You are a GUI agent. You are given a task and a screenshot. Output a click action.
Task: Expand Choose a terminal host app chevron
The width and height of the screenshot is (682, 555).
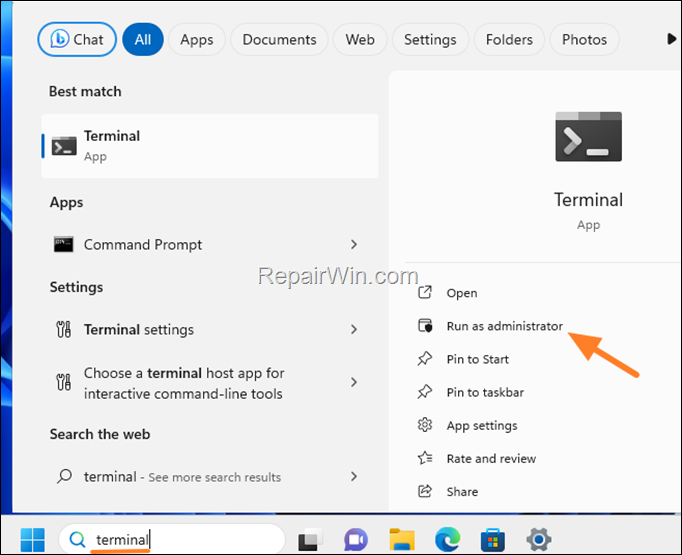pos(354,382)
